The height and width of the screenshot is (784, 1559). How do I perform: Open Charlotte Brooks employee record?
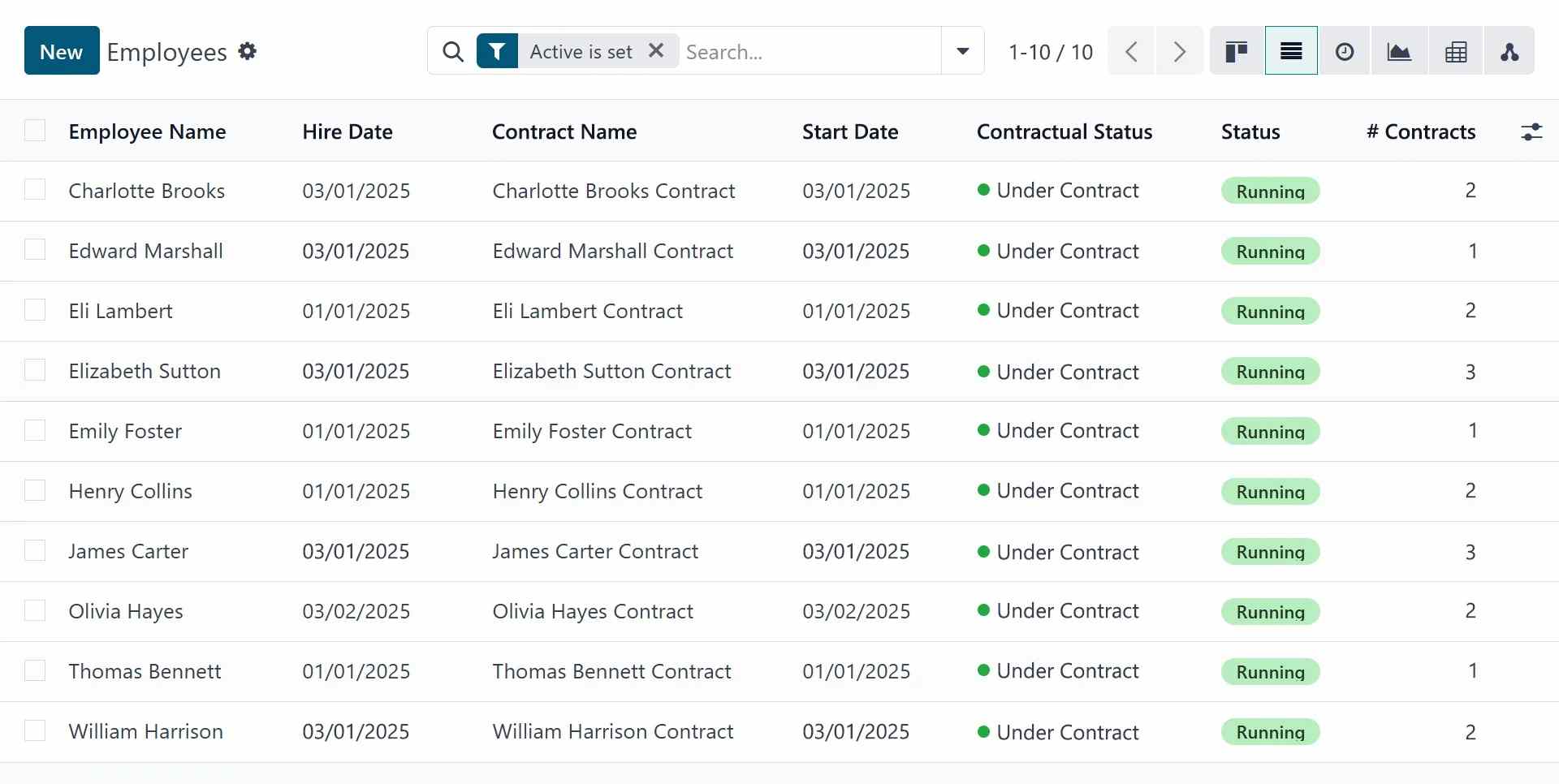coord(147,191)
